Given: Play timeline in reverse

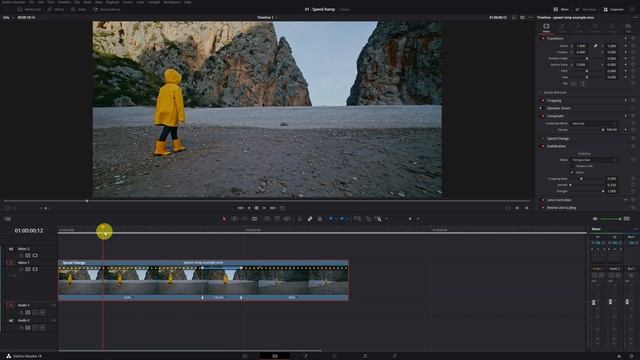Looking at the screenshot, I should pyautogui.click(x=249, y=208).
